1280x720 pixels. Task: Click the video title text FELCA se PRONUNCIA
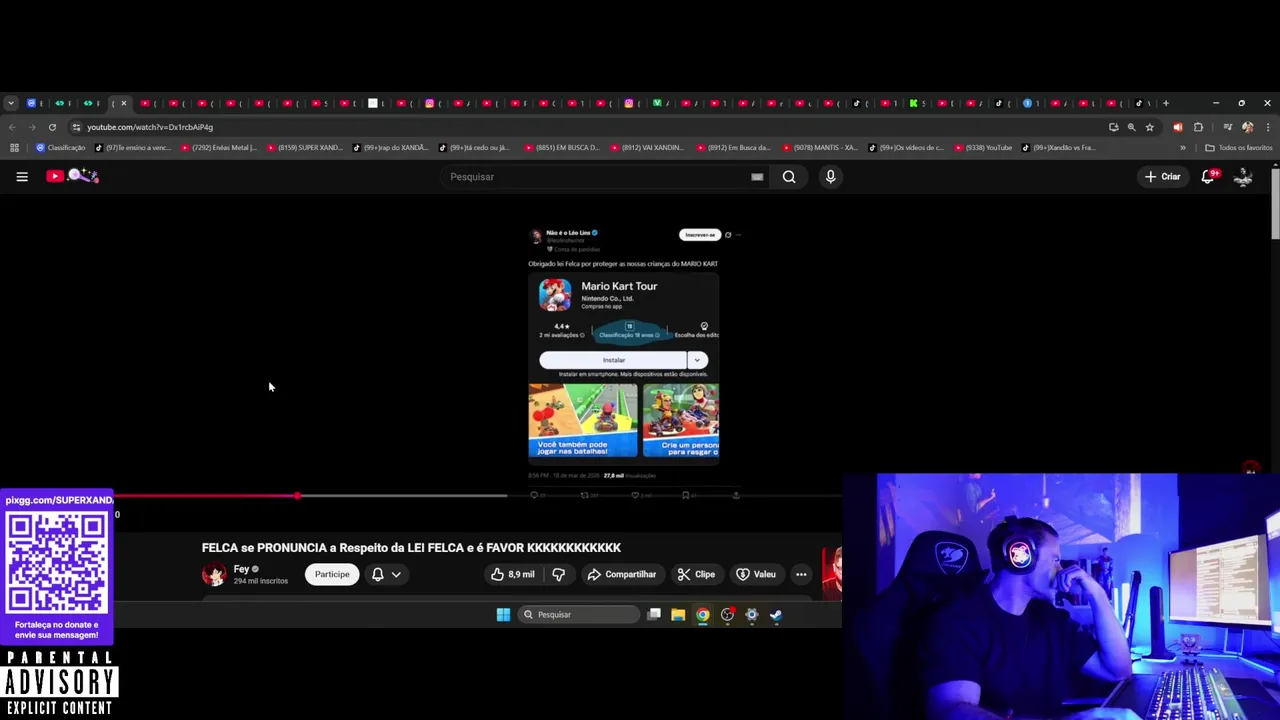click(411, 548)
